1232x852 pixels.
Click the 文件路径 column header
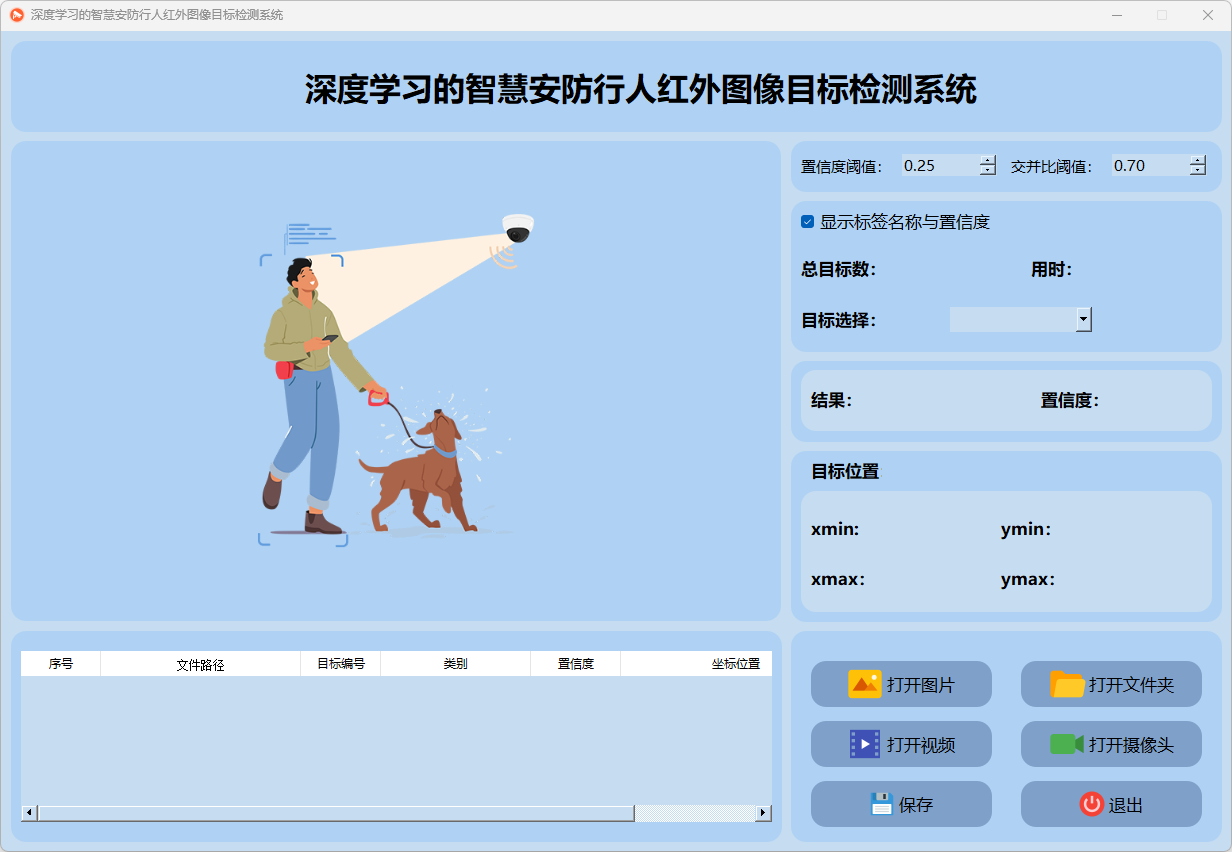click(x=201, y=664)
